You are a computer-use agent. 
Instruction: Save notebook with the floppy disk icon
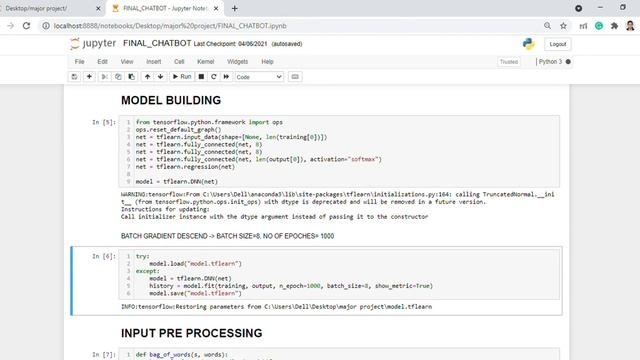[x=74, y=77]
